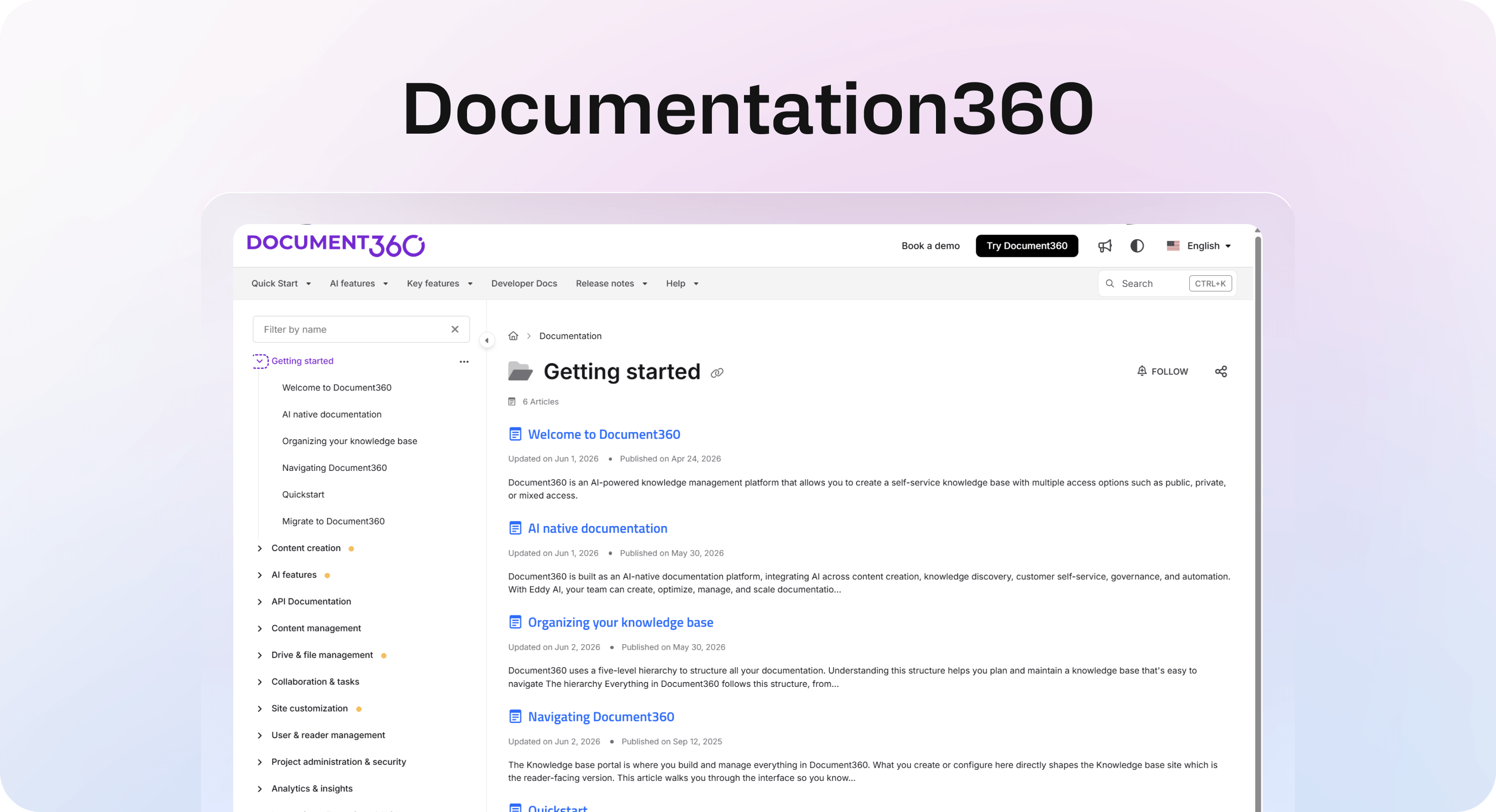Screen dimensions: 1496x812
Task: Click the Documentation breadcrumb
Action: point(570,336)
